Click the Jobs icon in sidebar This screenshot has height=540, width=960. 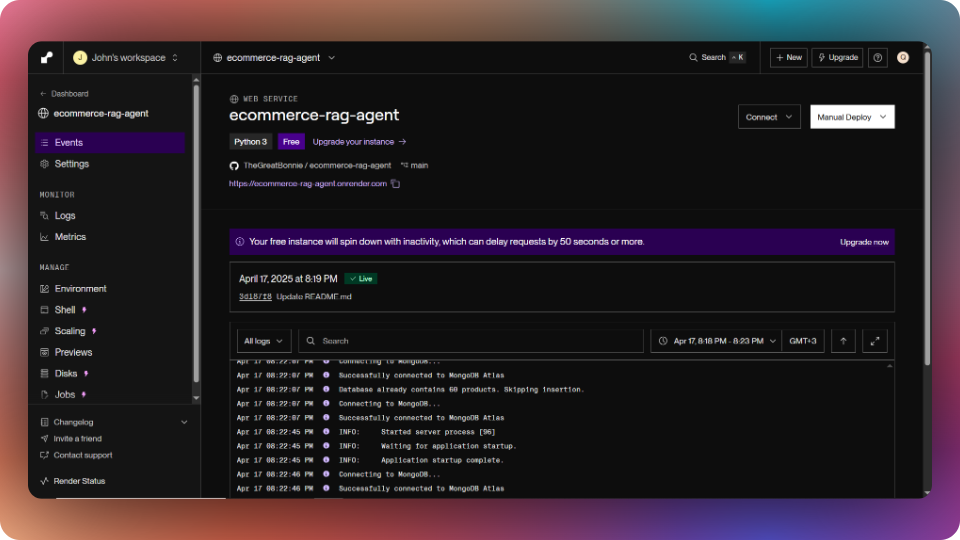tap(44, 395)
